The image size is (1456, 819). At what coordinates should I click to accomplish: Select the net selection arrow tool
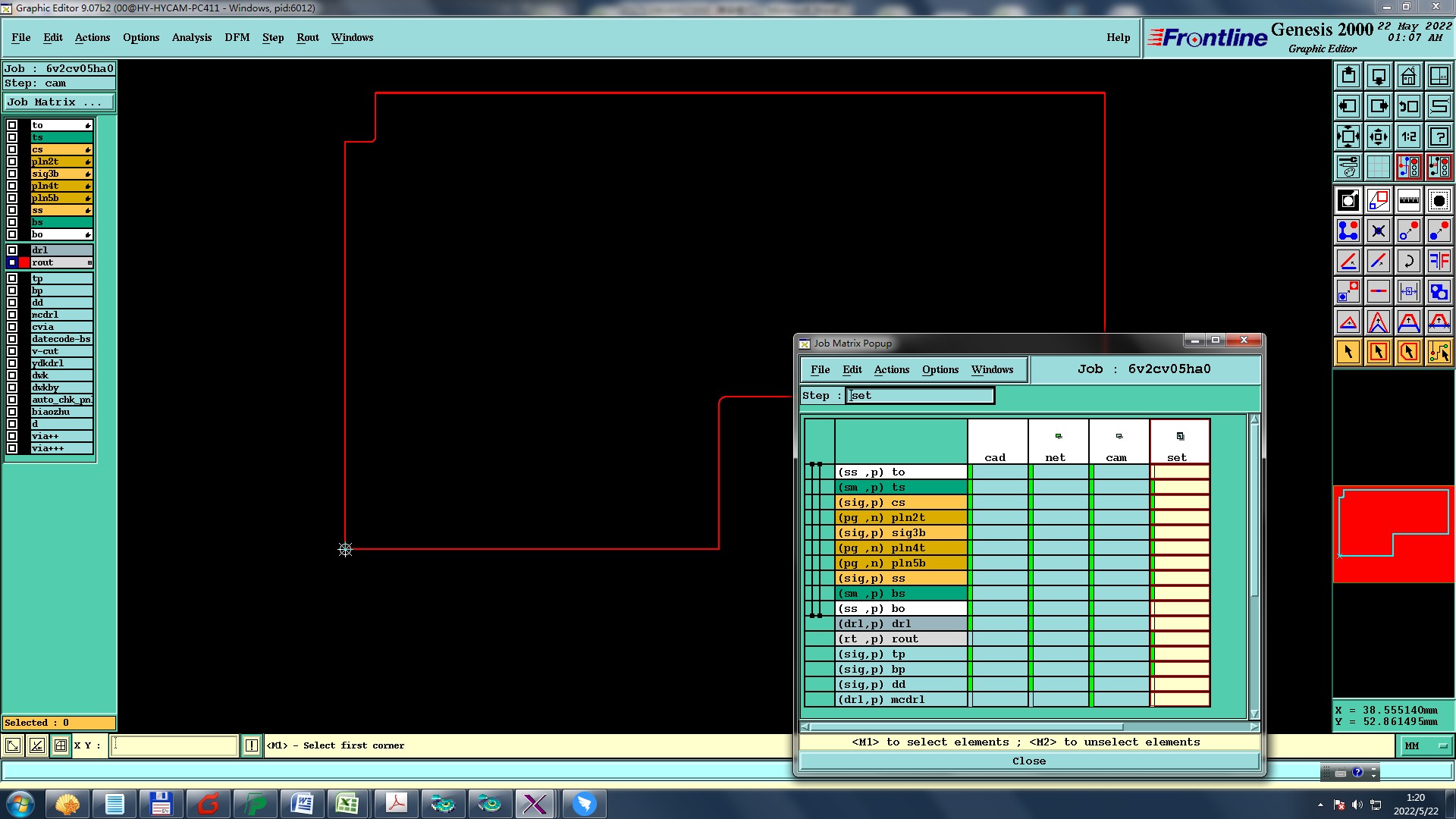[1439, 352]
